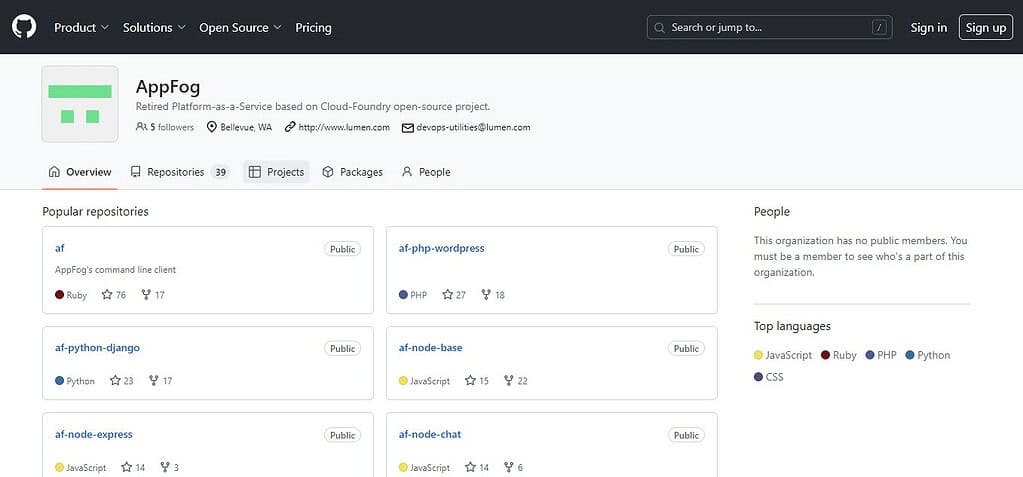Open the Open Source dropdown
The height and width of the screenshot is (477, 1023).
point(240,27)
